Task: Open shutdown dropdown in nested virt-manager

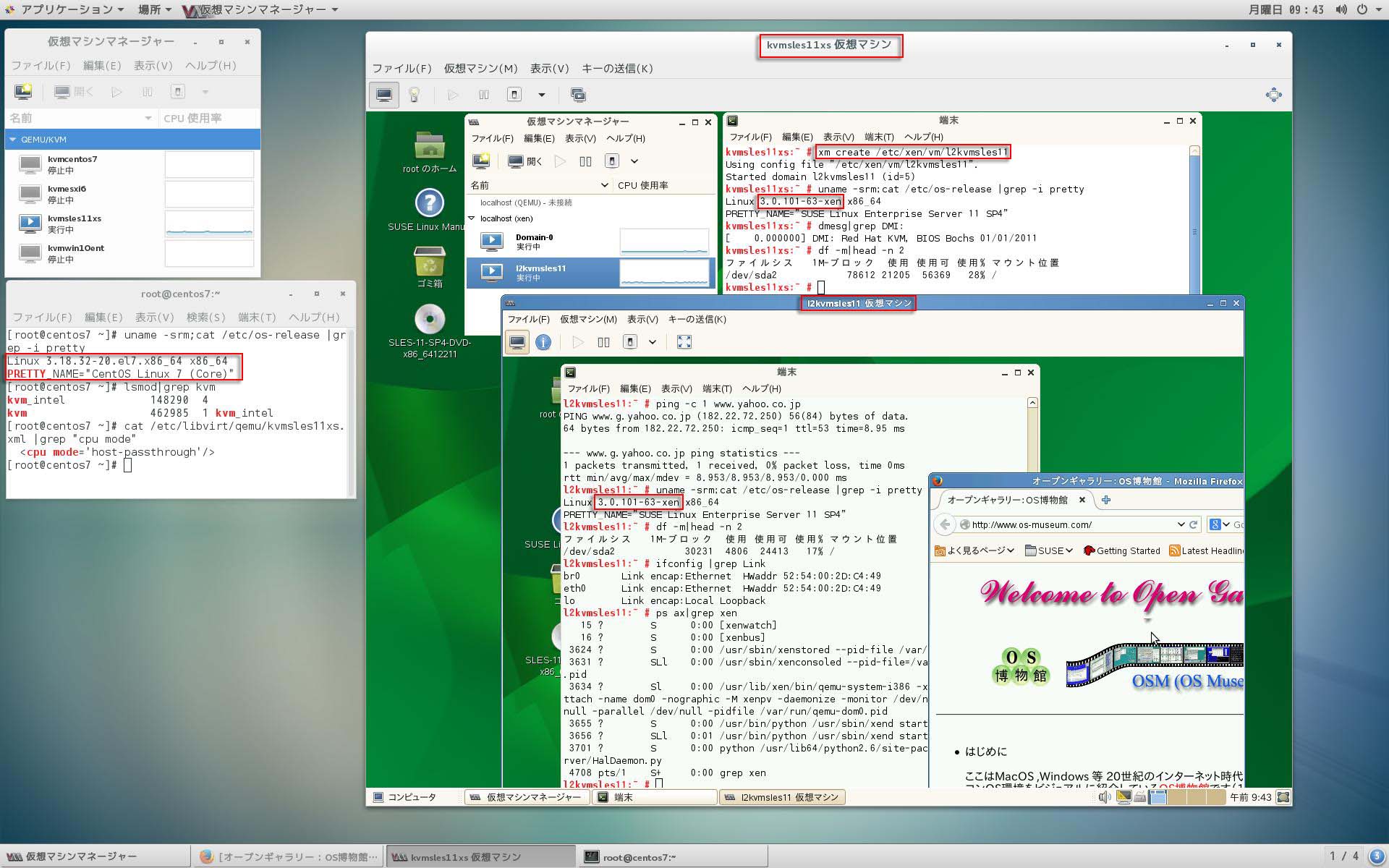Action: tap(634, 161)
